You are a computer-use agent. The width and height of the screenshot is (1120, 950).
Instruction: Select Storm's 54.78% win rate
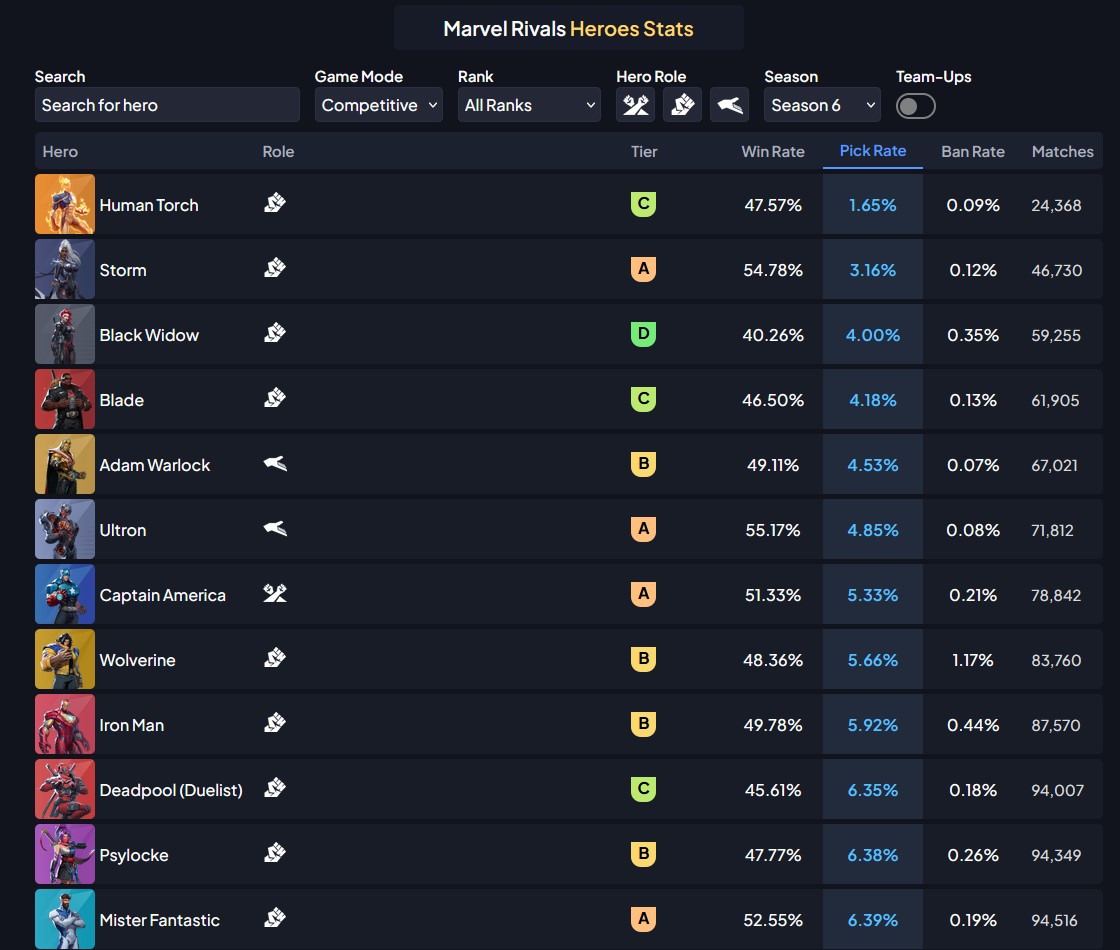tap(773, 270)
